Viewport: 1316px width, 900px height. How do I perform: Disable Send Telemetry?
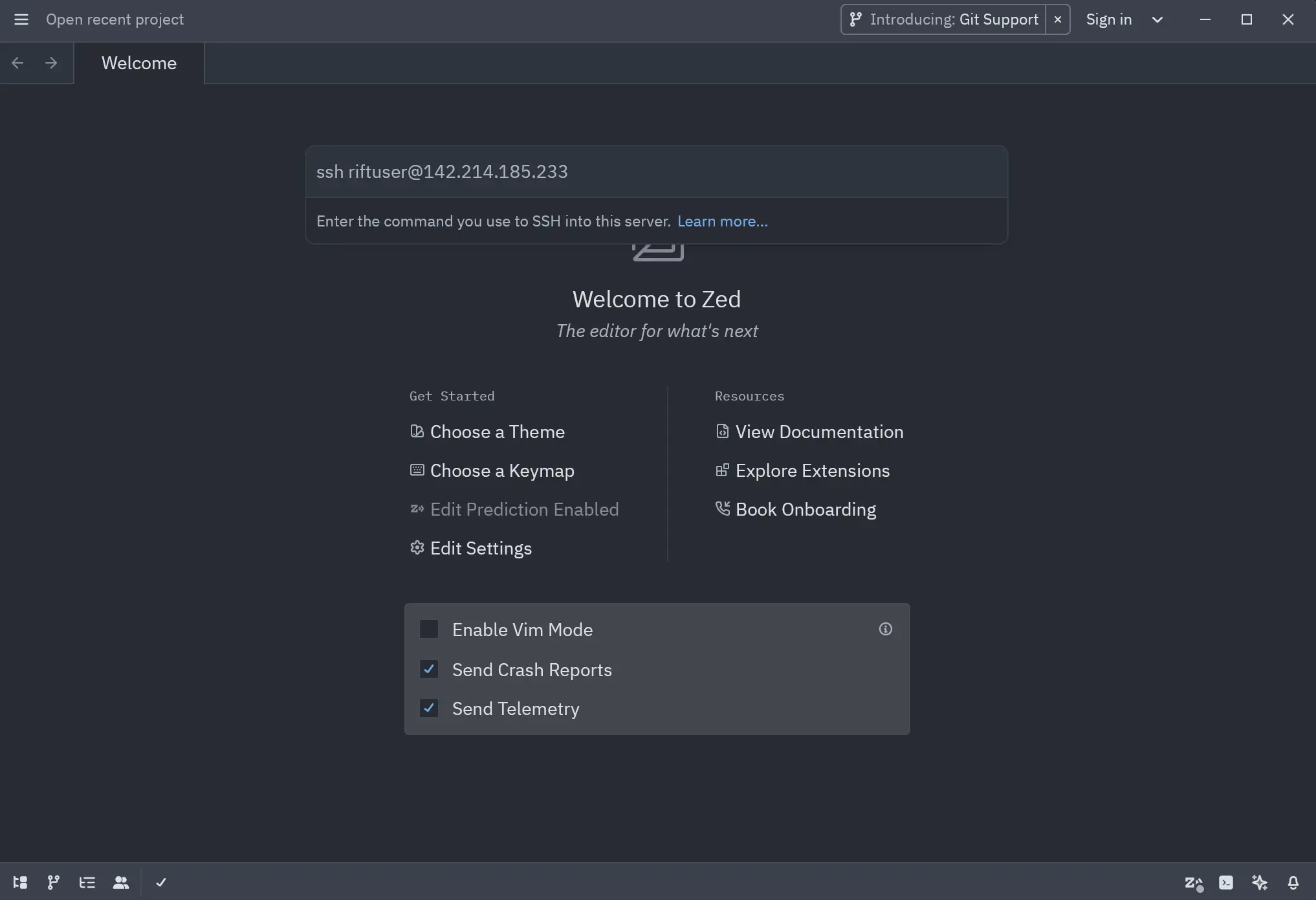(429, 708)
